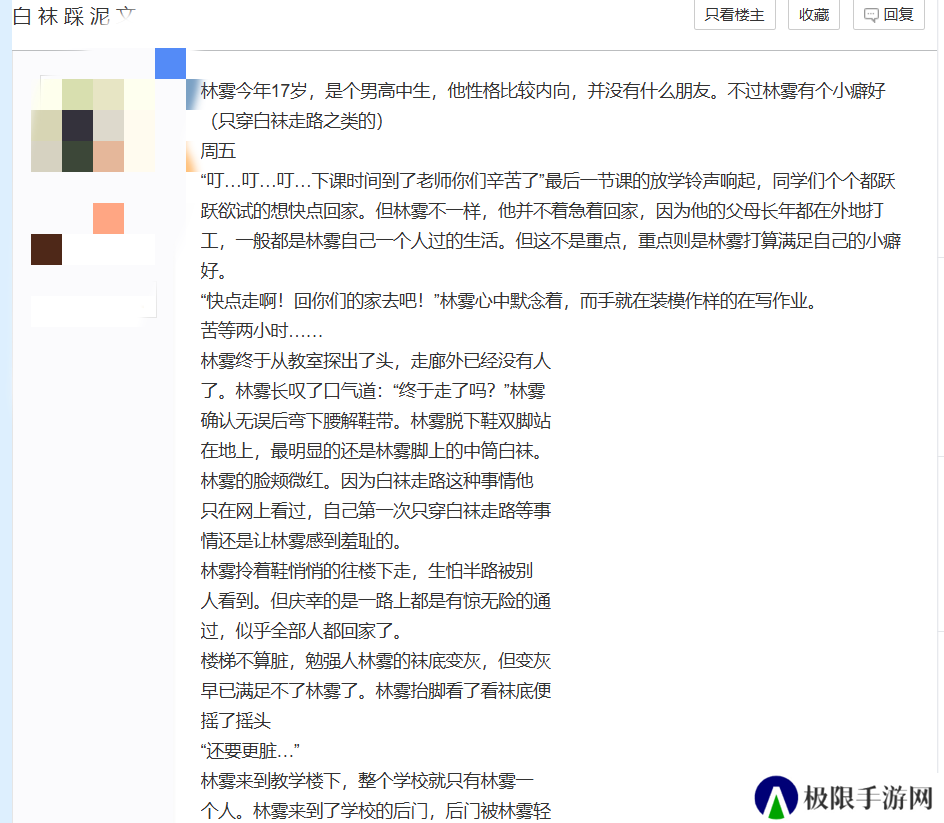Click the line beginning 确认无误后弯下腰解鞋带

pyautogui.click(x=376, y=421)
